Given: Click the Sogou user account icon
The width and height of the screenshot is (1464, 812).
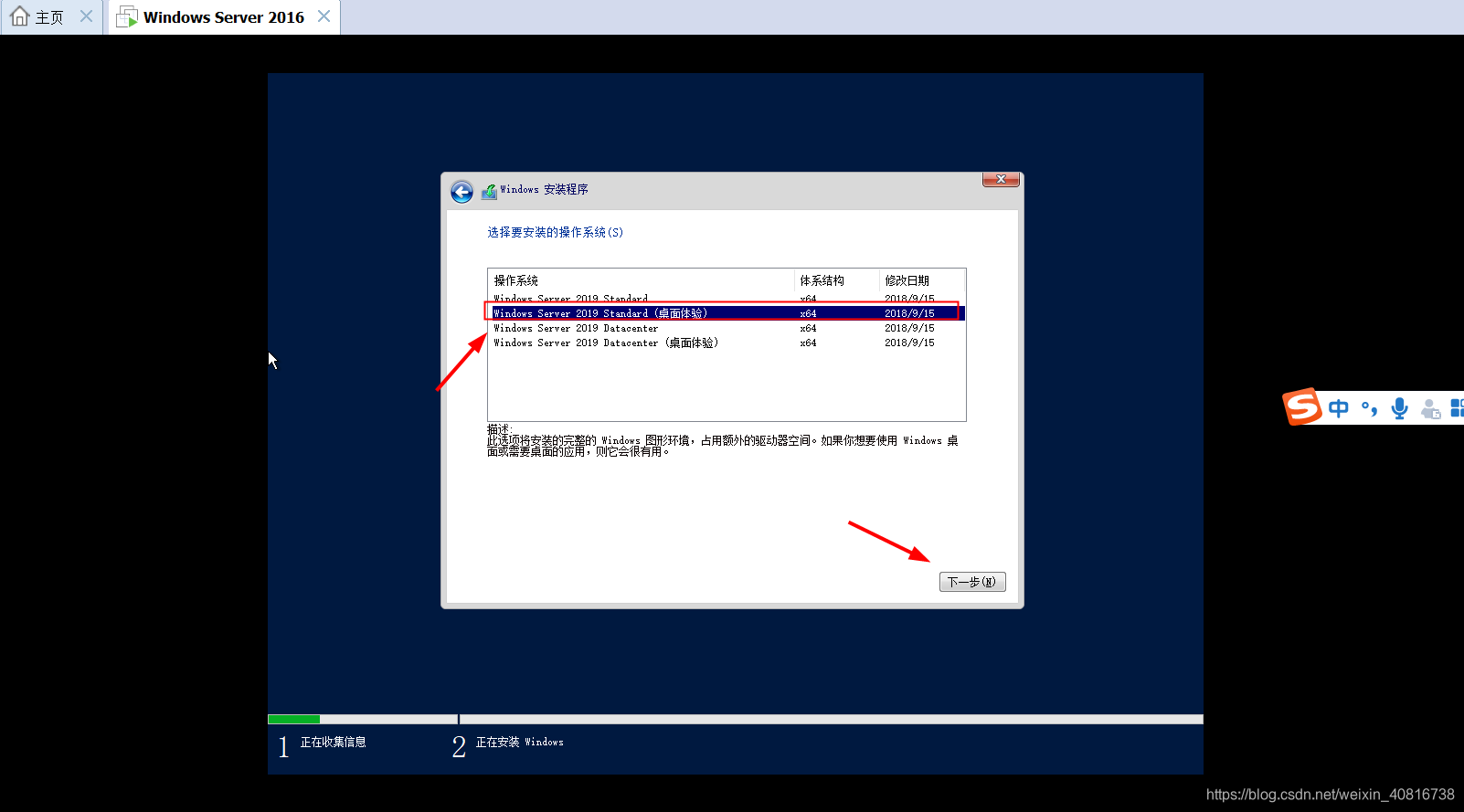Looking at the screenshot, I should coord(1431,409).
